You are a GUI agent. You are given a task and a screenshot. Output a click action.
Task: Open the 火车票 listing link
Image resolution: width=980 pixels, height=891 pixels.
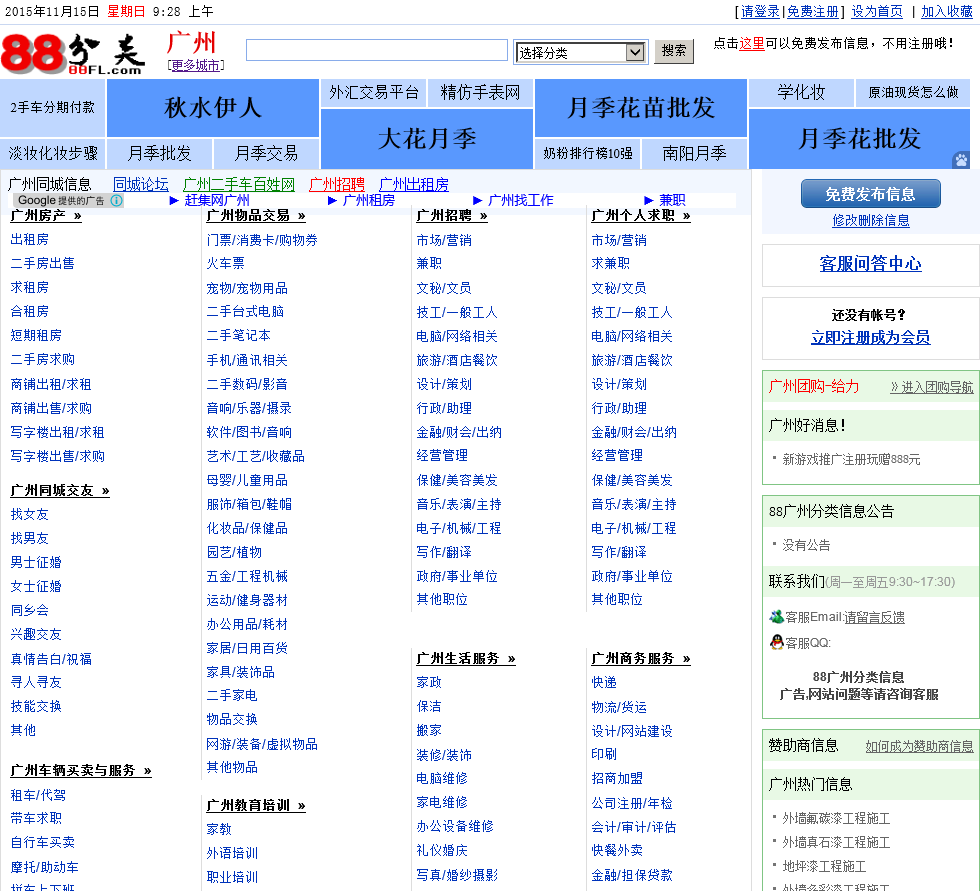[x=226, y=263]
